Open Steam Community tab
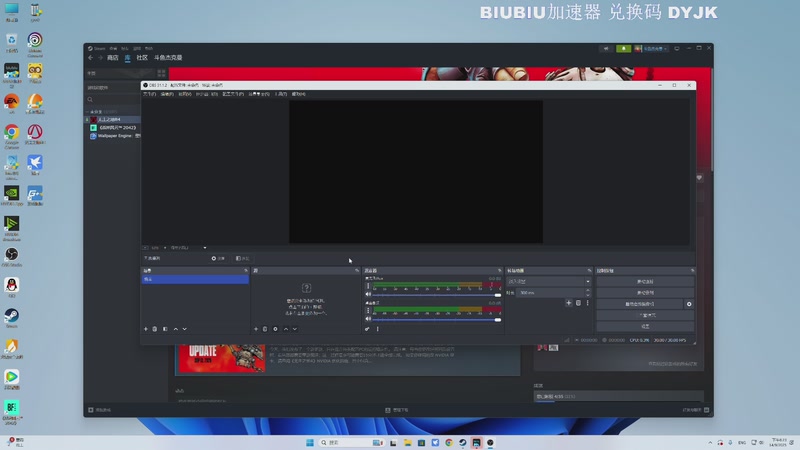 pos(142,58)
